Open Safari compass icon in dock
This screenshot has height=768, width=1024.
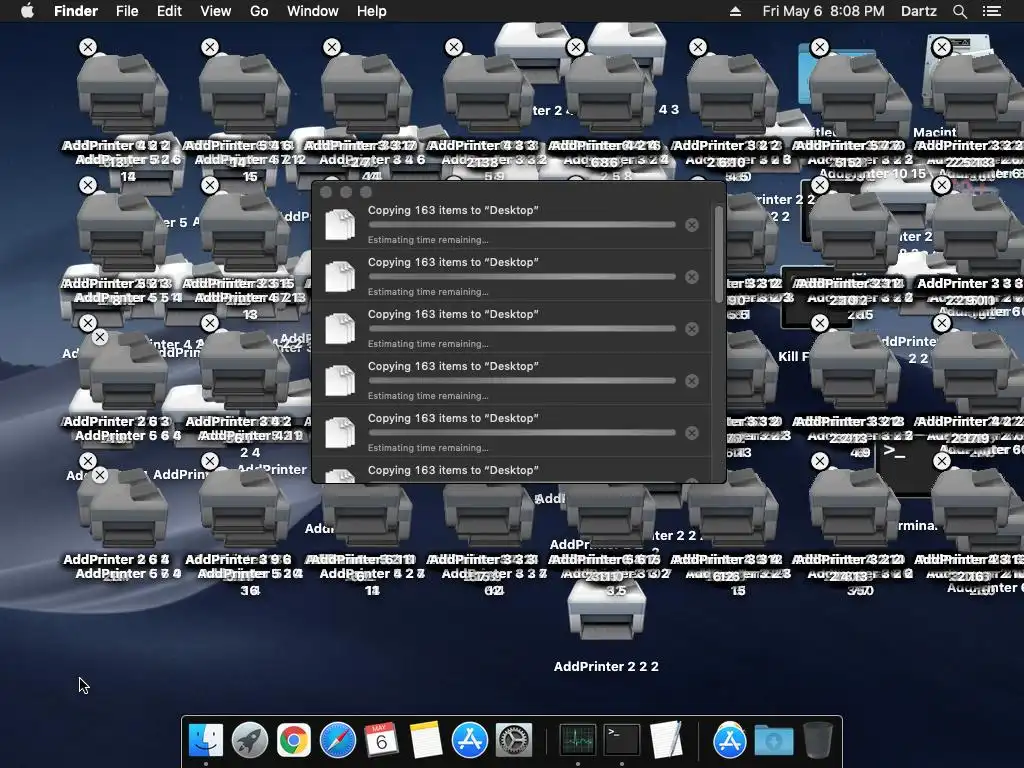338,740
